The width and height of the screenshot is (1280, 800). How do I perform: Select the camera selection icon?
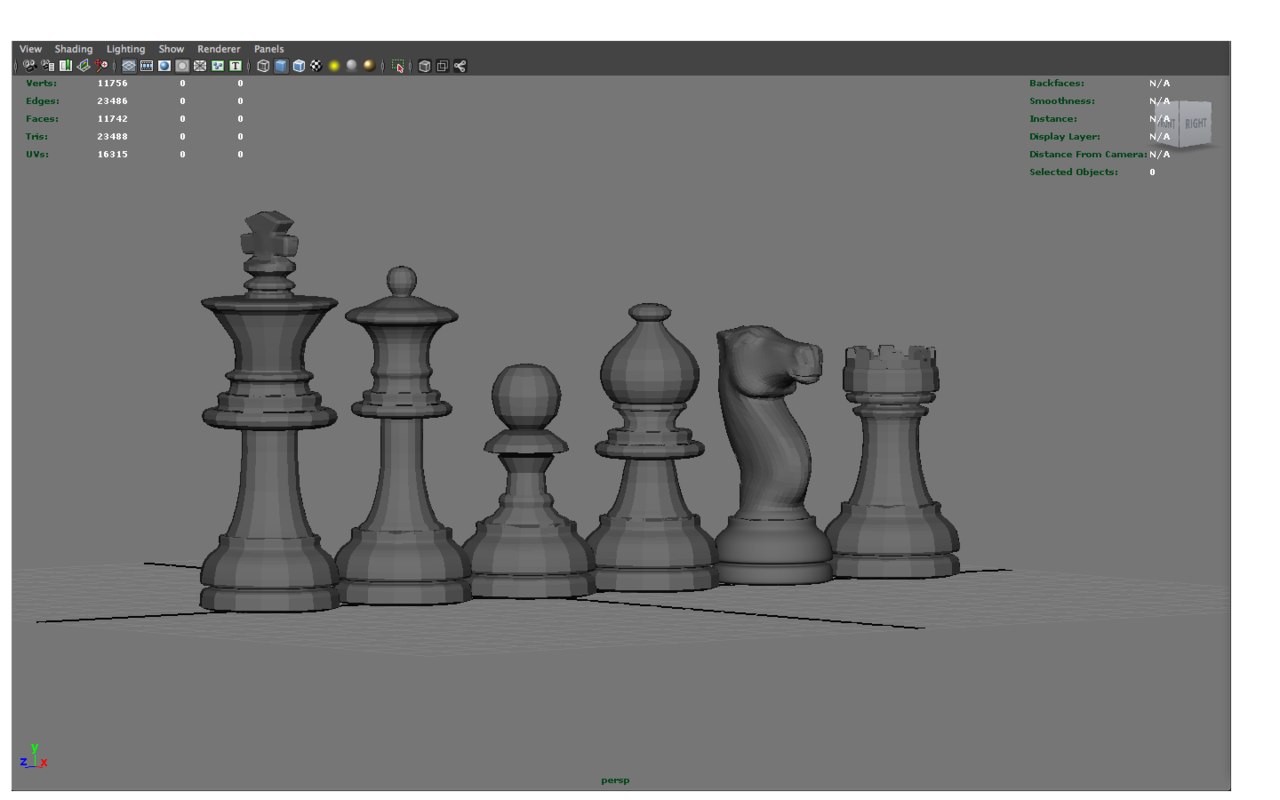point(29,66)
